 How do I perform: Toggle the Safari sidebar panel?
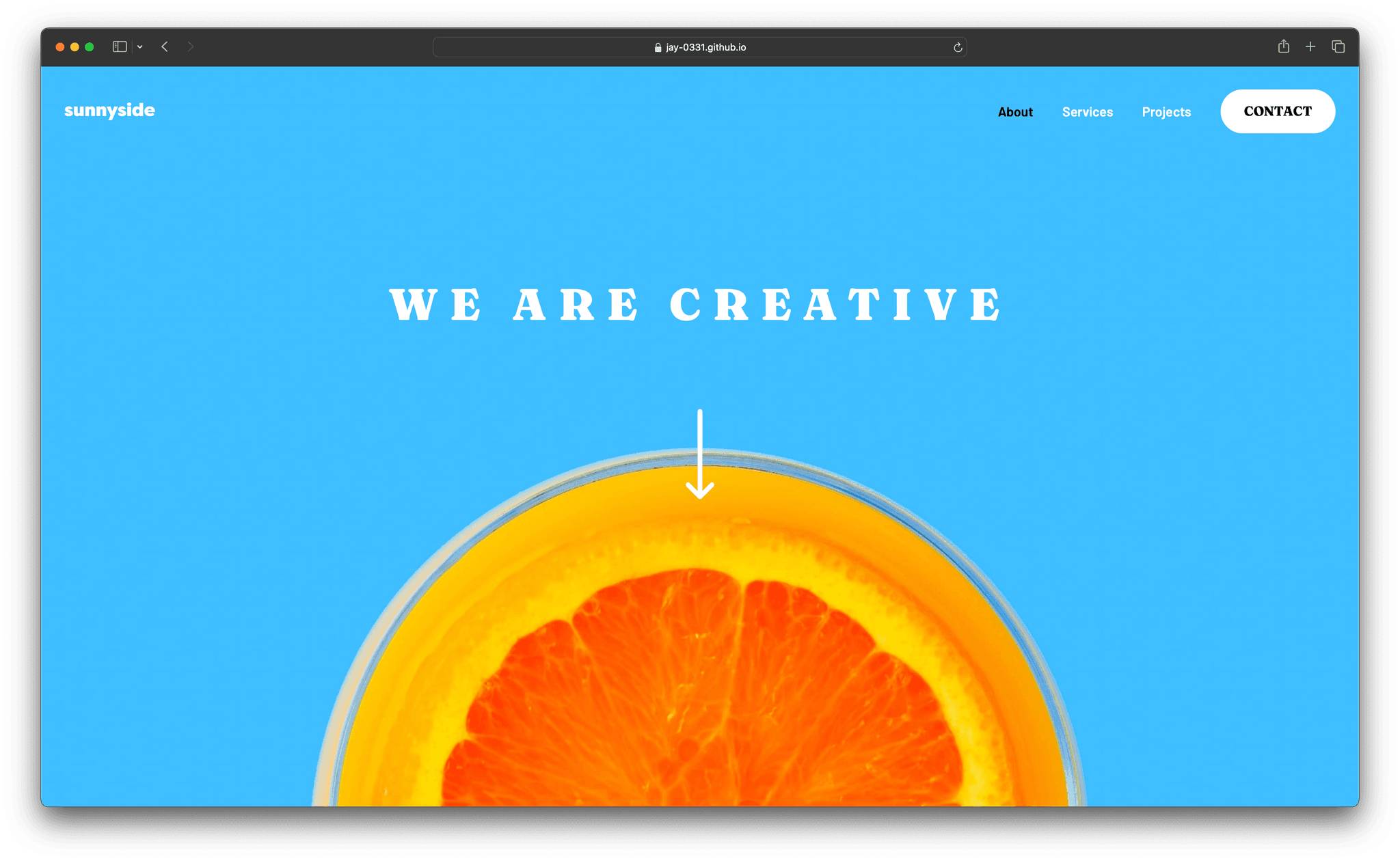pos(119,46)
